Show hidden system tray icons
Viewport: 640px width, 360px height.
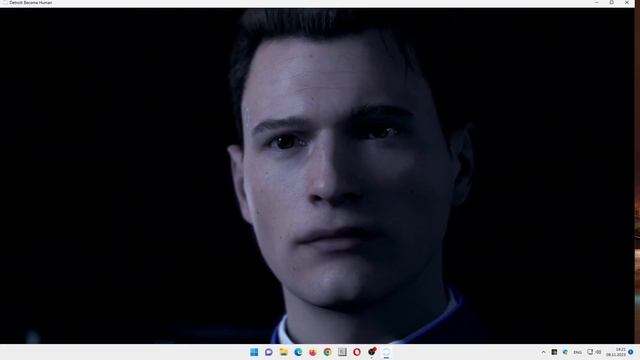click(x=543, y=352)
